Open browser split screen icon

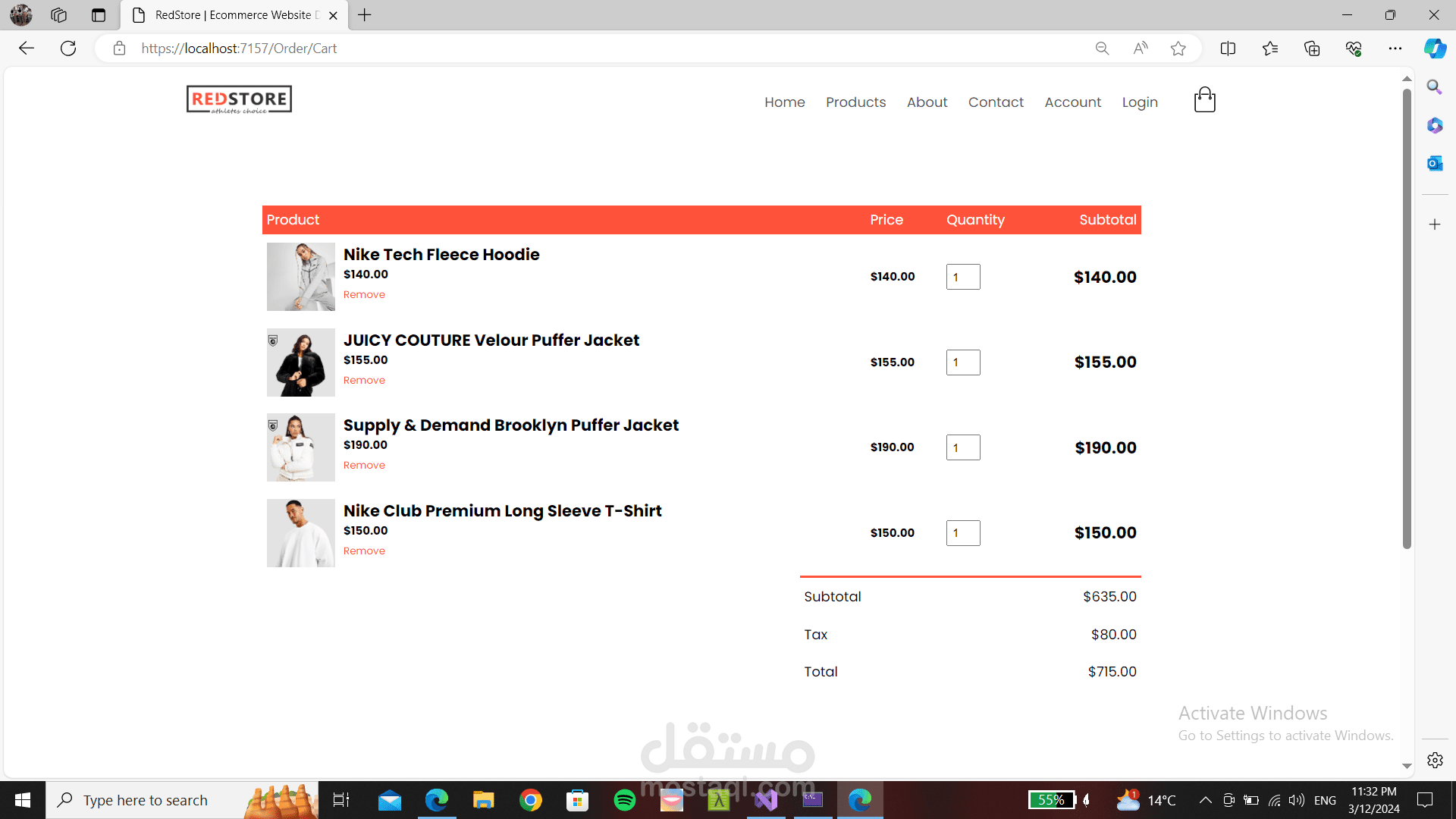1228,49
